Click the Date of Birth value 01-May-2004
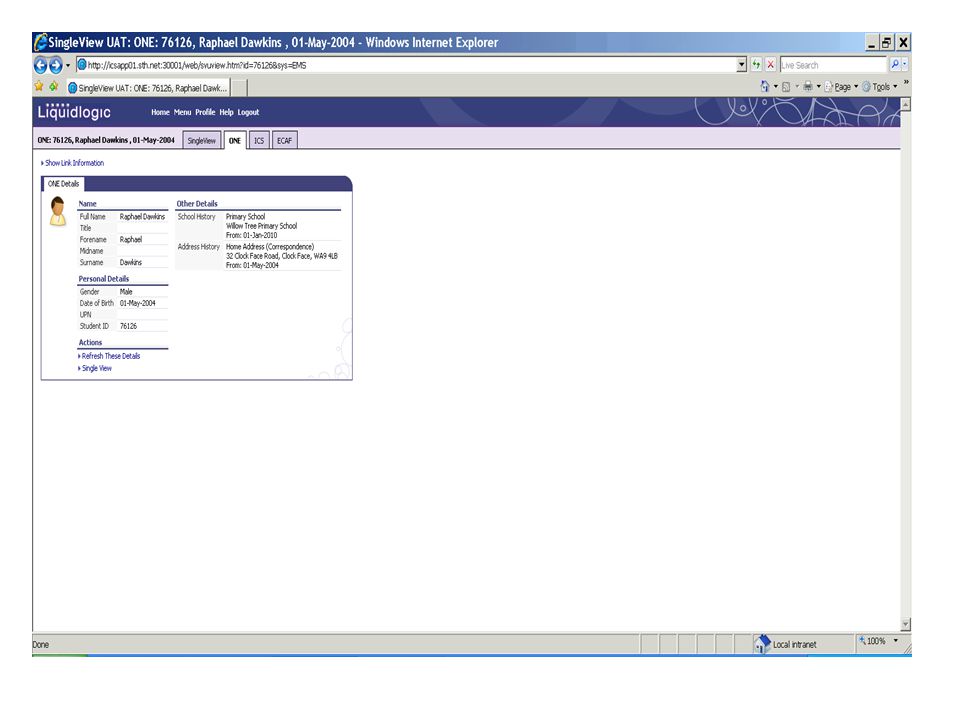The width and height of the screenshot is (960, 720). [137, 303]
